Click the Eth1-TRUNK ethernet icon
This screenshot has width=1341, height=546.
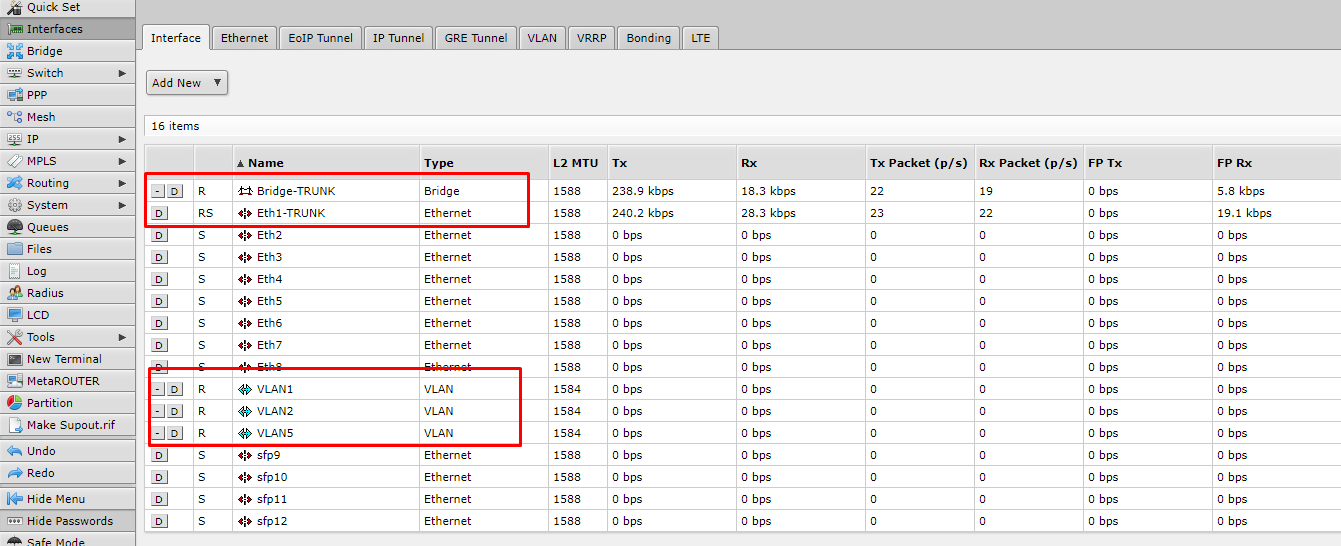(x=245, y=213)
